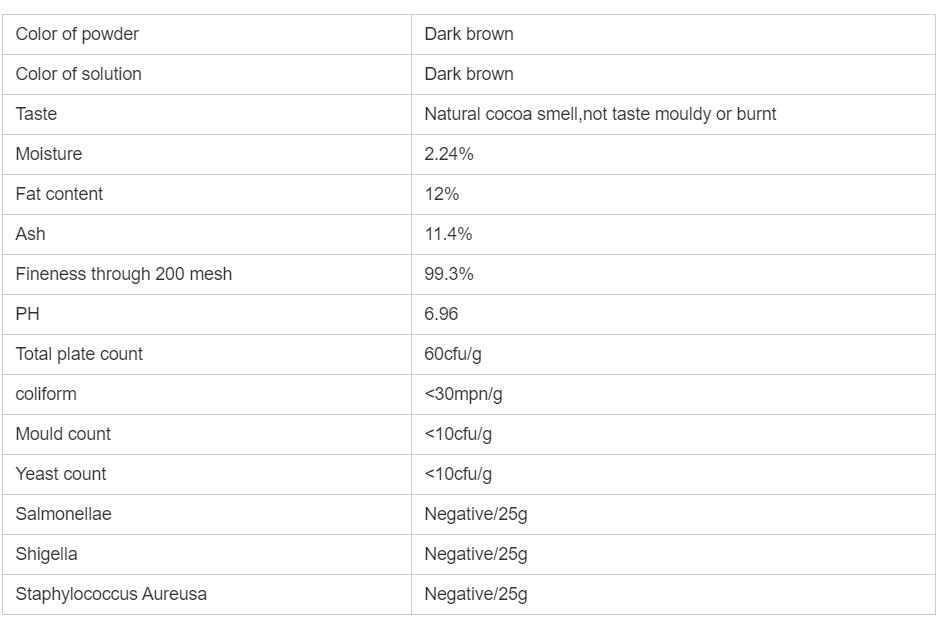The width and height of the screenshot is (937, 623).
Task: Select the Moisture value 2.24%
Action: click(449, 154)
